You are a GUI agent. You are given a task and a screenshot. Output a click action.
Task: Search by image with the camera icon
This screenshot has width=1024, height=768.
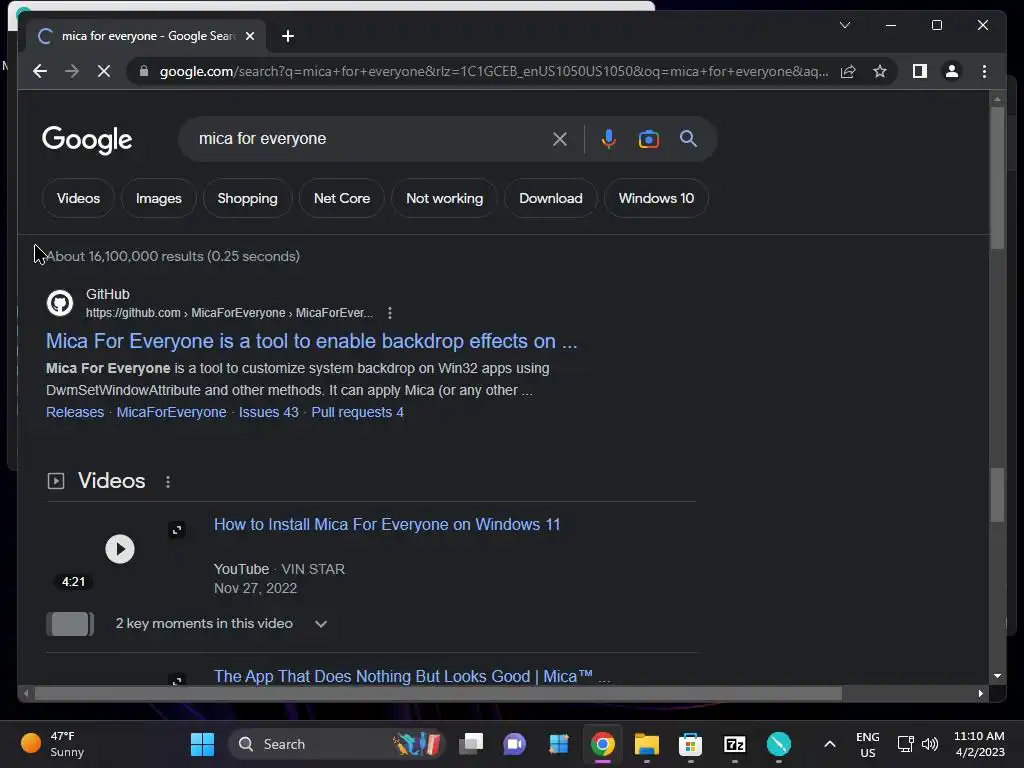pos(648,139)
